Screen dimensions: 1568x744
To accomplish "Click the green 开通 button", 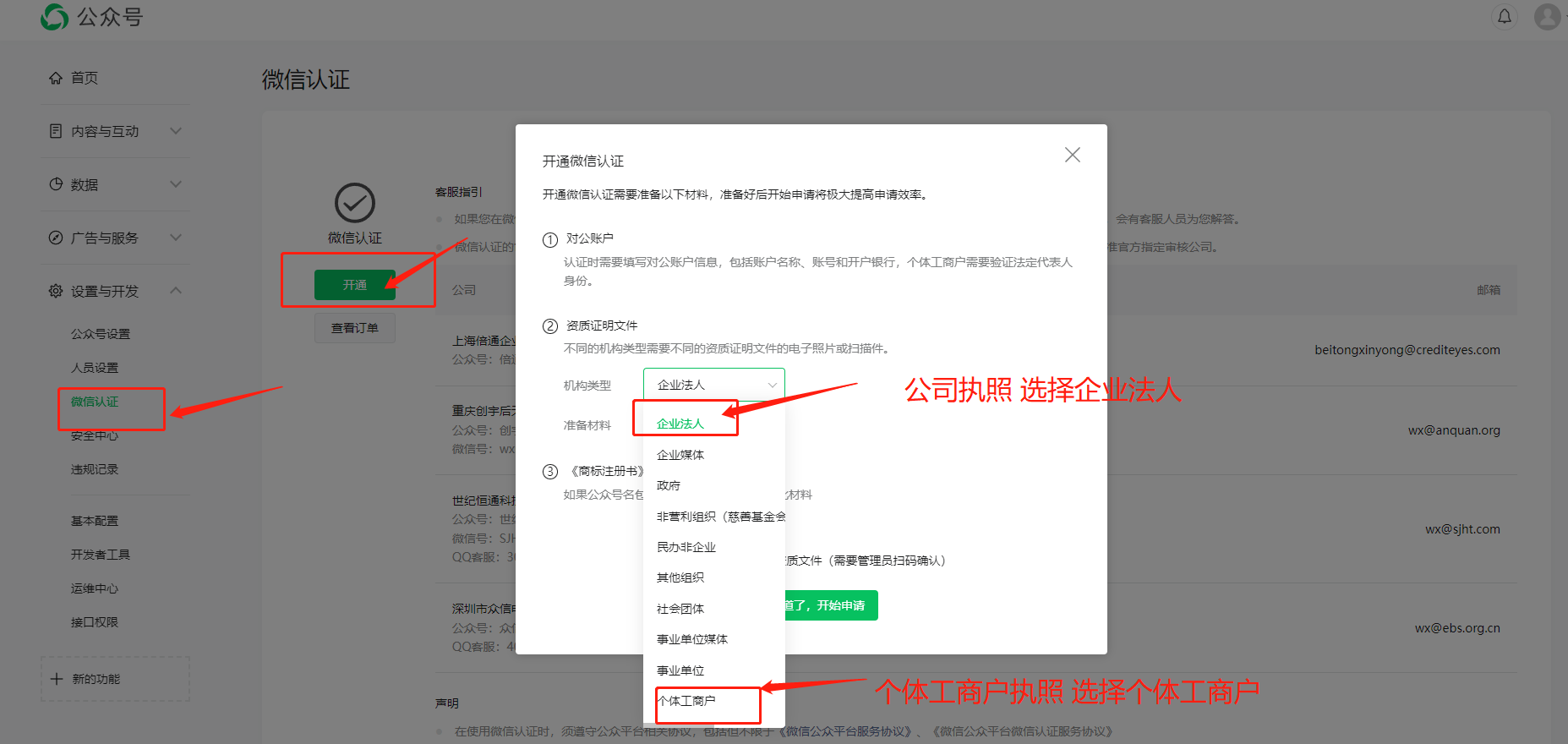I will tap(355, 285).
